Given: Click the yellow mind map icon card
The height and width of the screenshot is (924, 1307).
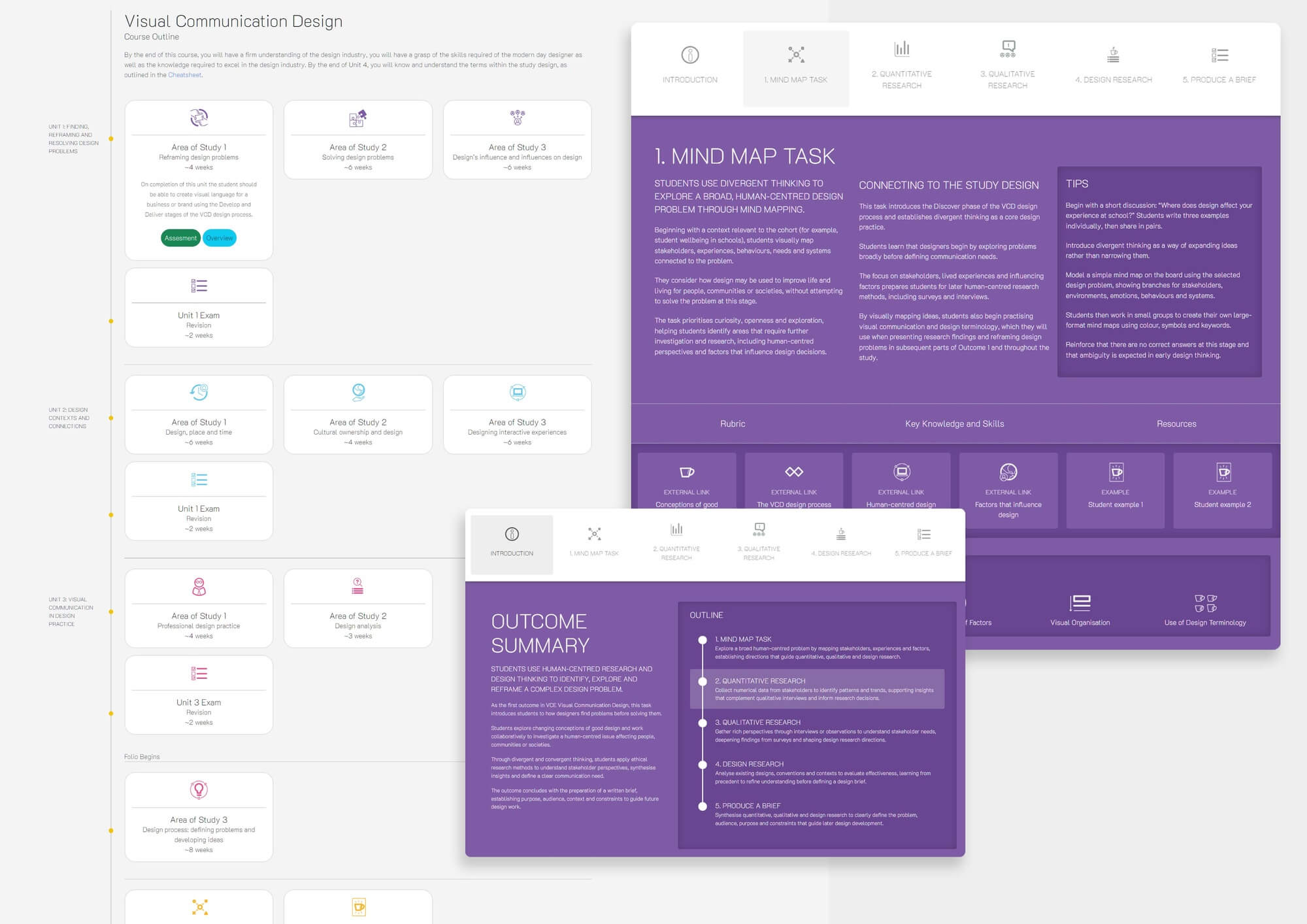Looking at the screenshot, I should click(x=199, y=907).
